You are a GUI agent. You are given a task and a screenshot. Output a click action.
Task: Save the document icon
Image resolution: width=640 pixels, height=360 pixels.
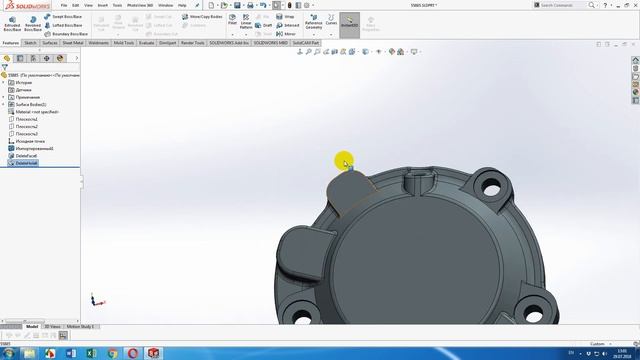pyautogui.click(x=237, y=5)
